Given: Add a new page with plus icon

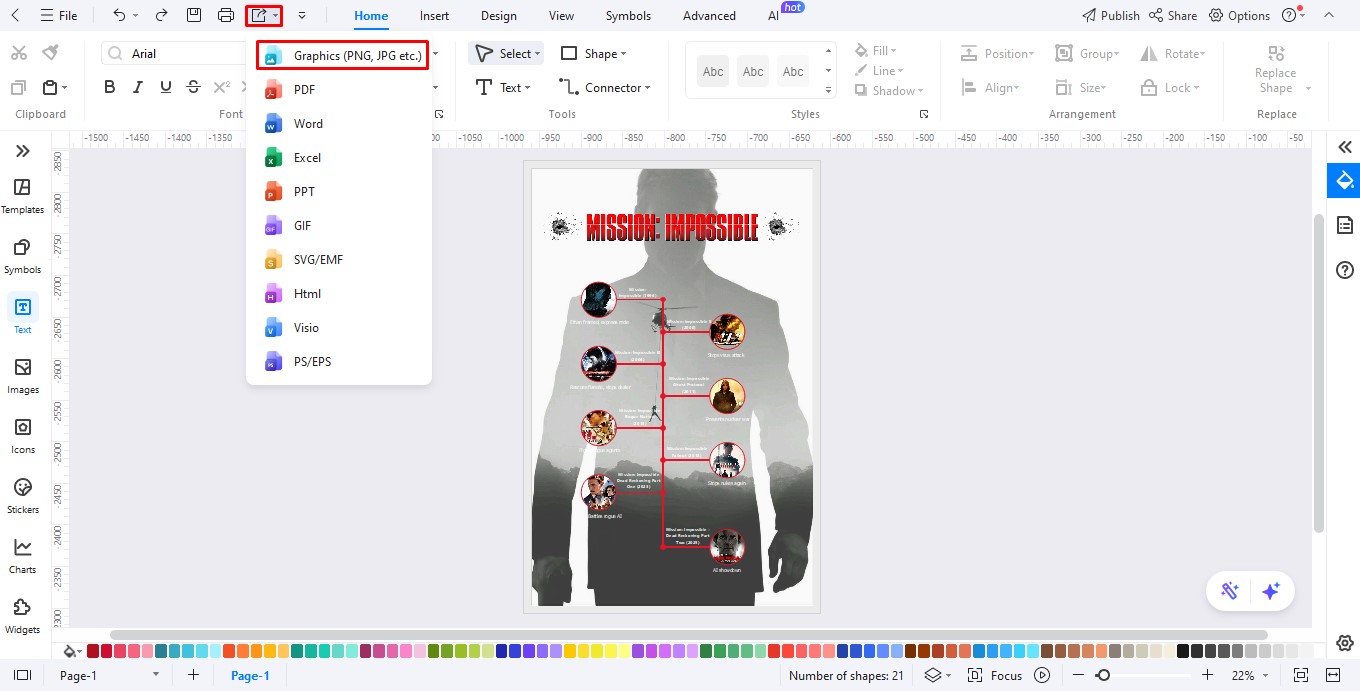Looking at the screenshot, I should 194,676.
